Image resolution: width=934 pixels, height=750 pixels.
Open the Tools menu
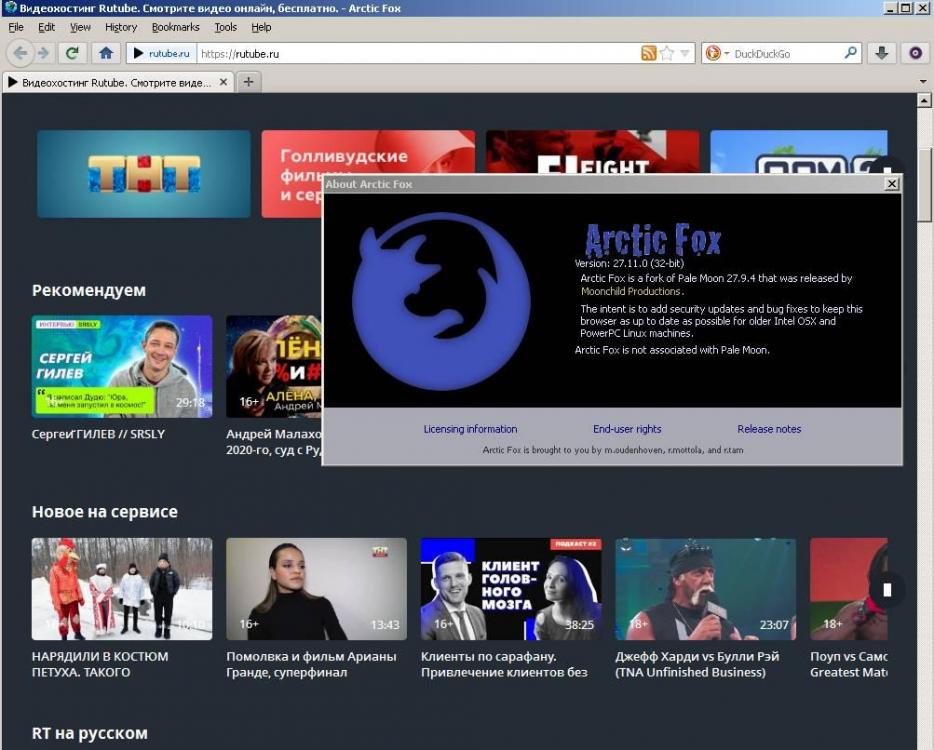tap(225, 27)
